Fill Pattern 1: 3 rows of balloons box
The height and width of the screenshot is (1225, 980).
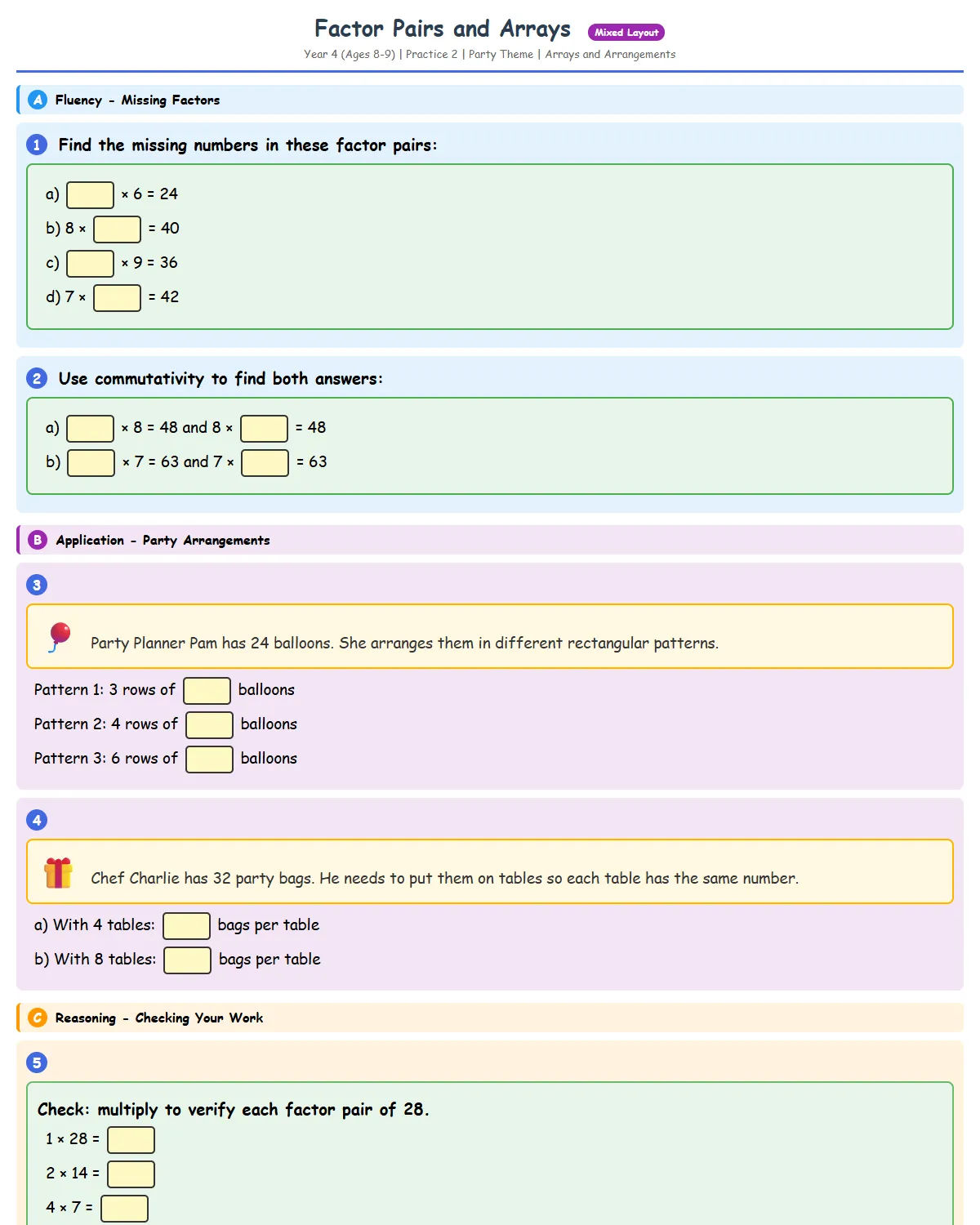click(x=207, y=691)
